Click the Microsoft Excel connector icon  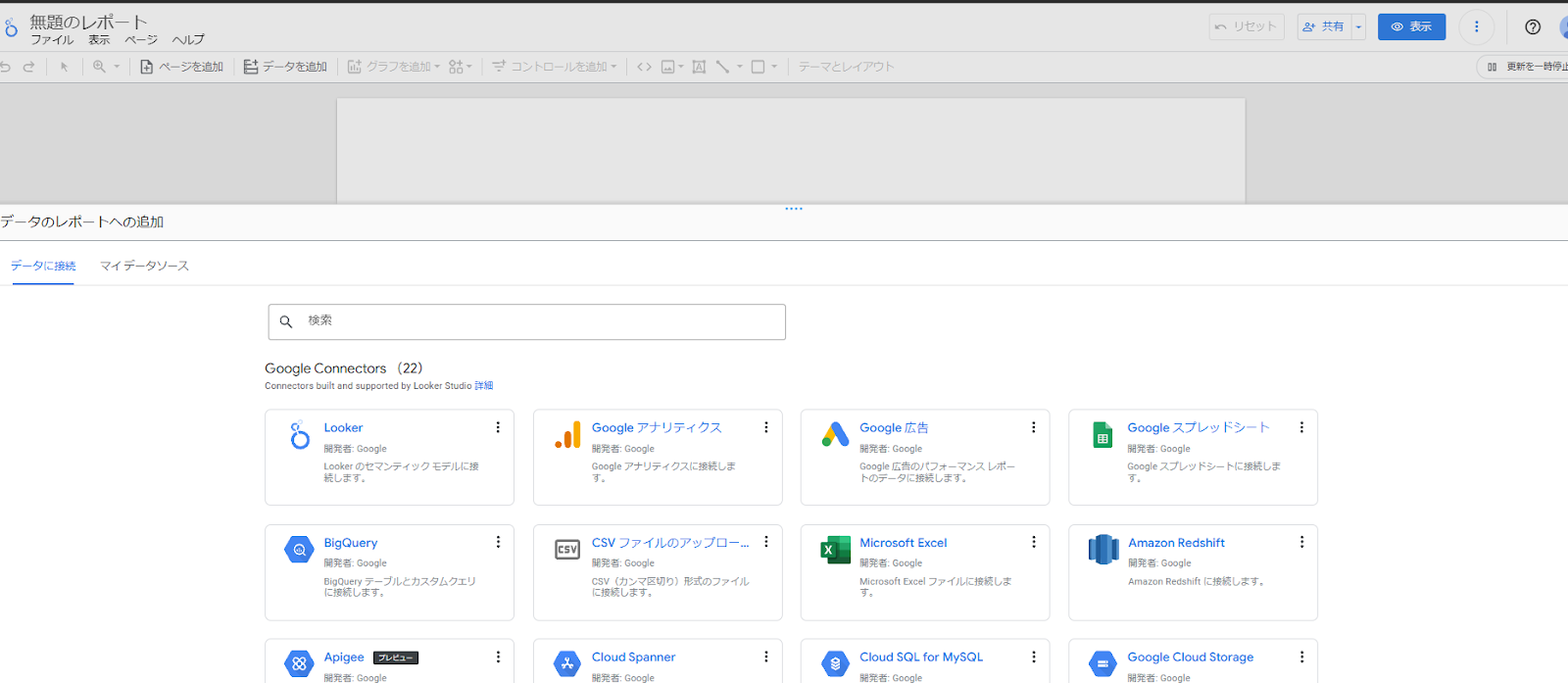click(836, 550)
